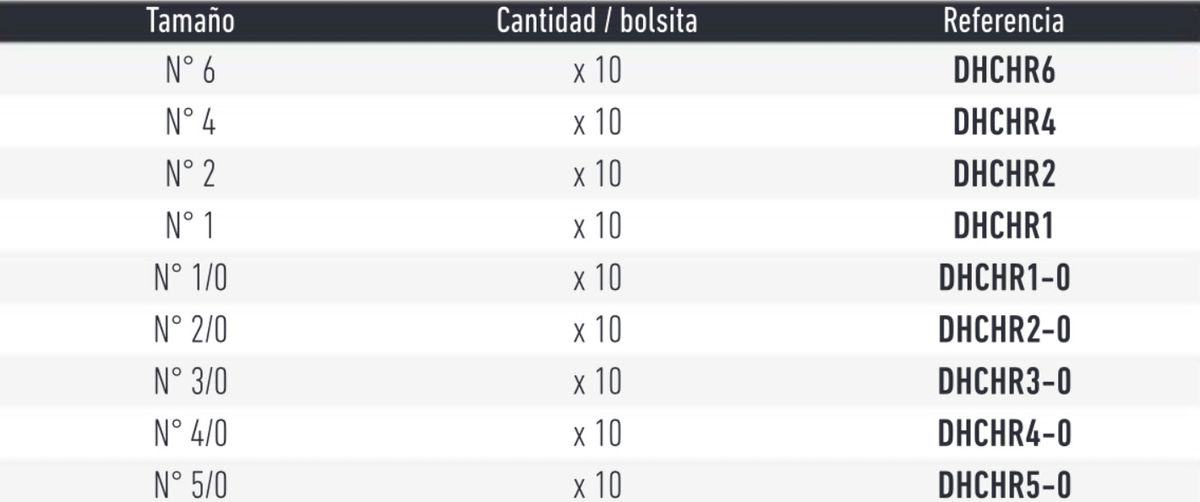Select the N° 6 size cell

coord(190,70)
